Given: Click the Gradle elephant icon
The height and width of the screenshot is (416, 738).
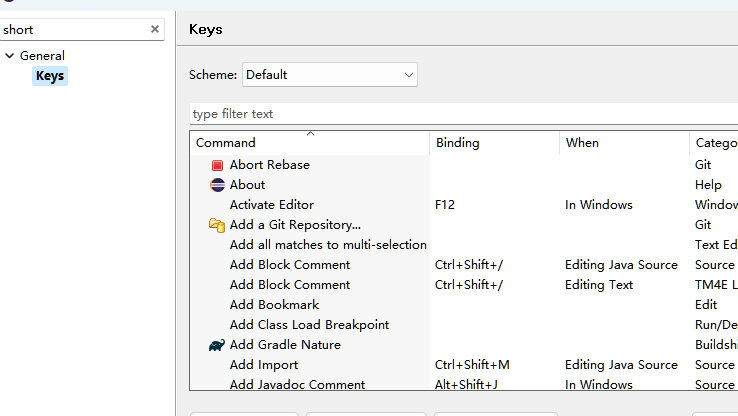Looking at the screenshot, I should coord(217,345).
